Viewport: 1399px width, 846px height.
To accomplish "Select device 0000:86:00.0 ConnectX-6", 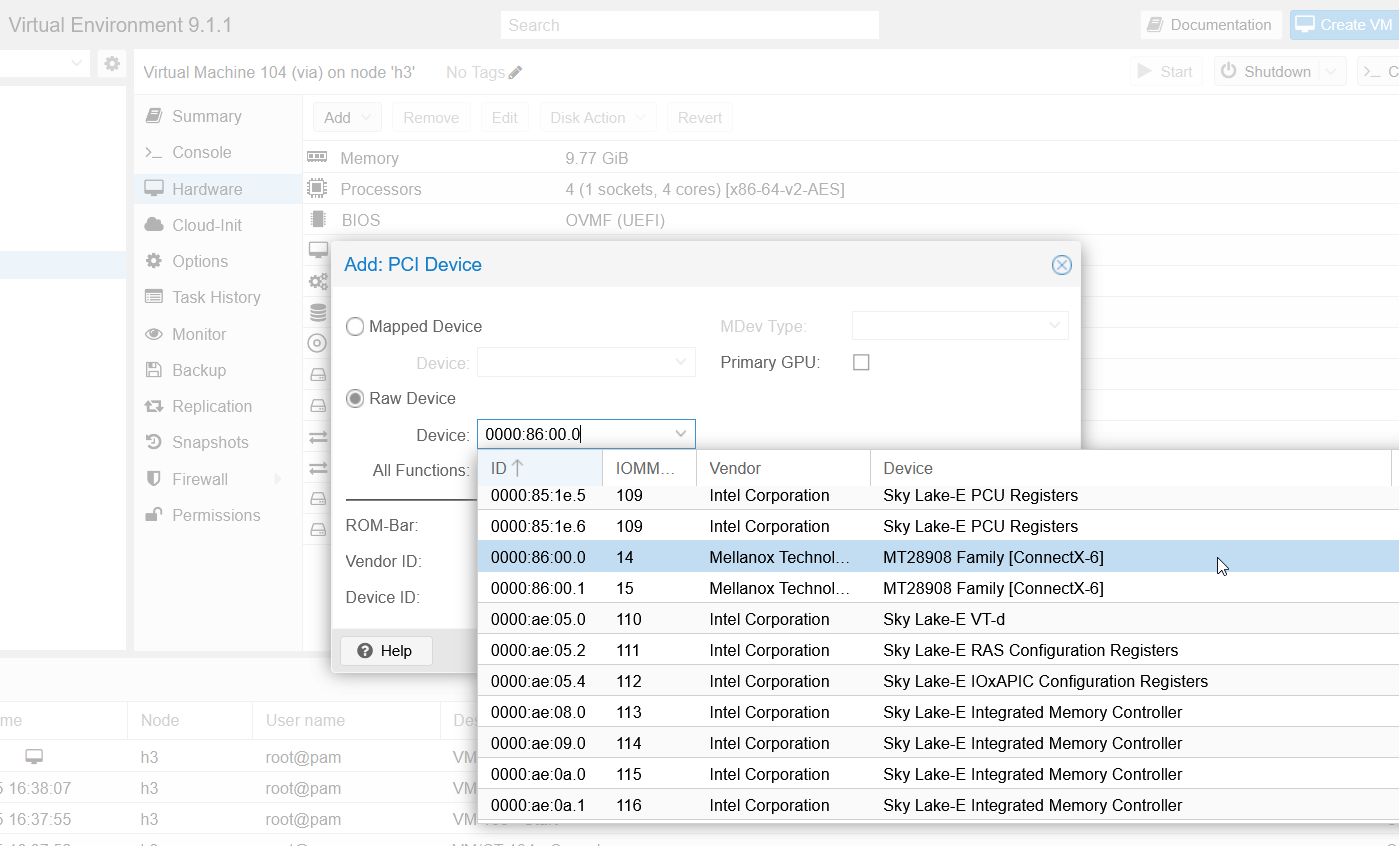I will click(x=938, y=557).
